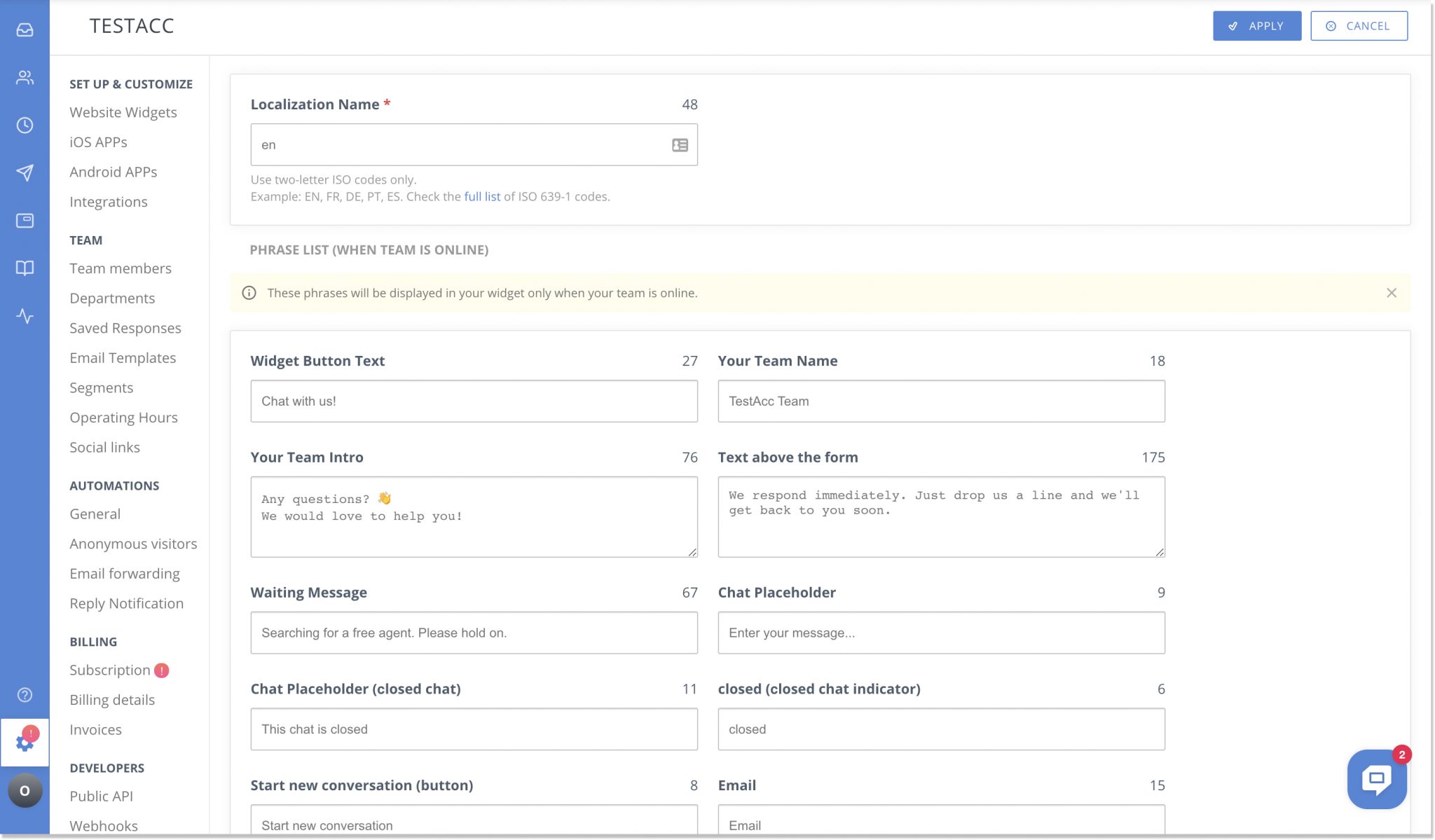
Task: Click inside the Waiting Message field
Action: coord(474,633)
